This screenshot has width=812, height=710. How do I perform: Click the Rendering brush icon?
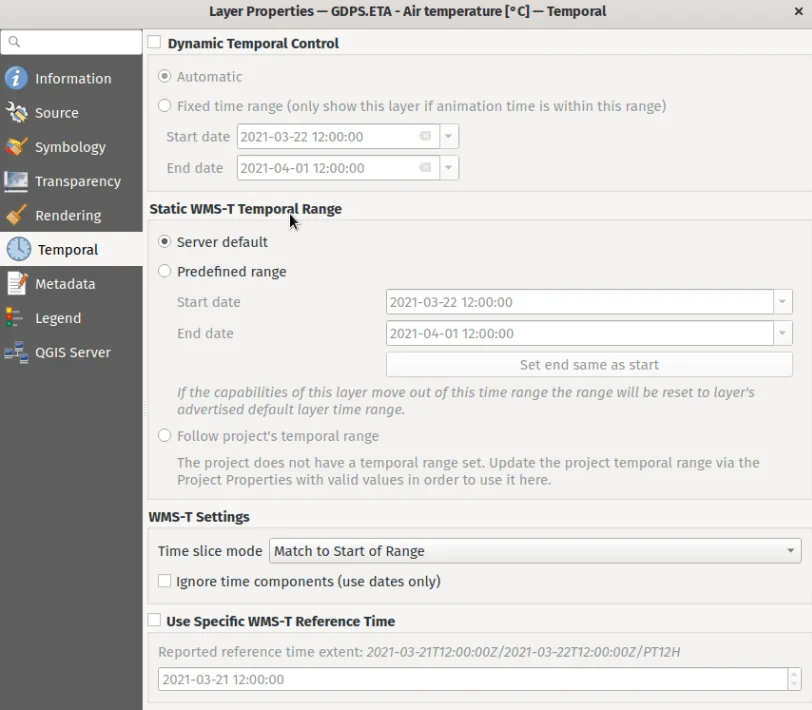point(16,215)
